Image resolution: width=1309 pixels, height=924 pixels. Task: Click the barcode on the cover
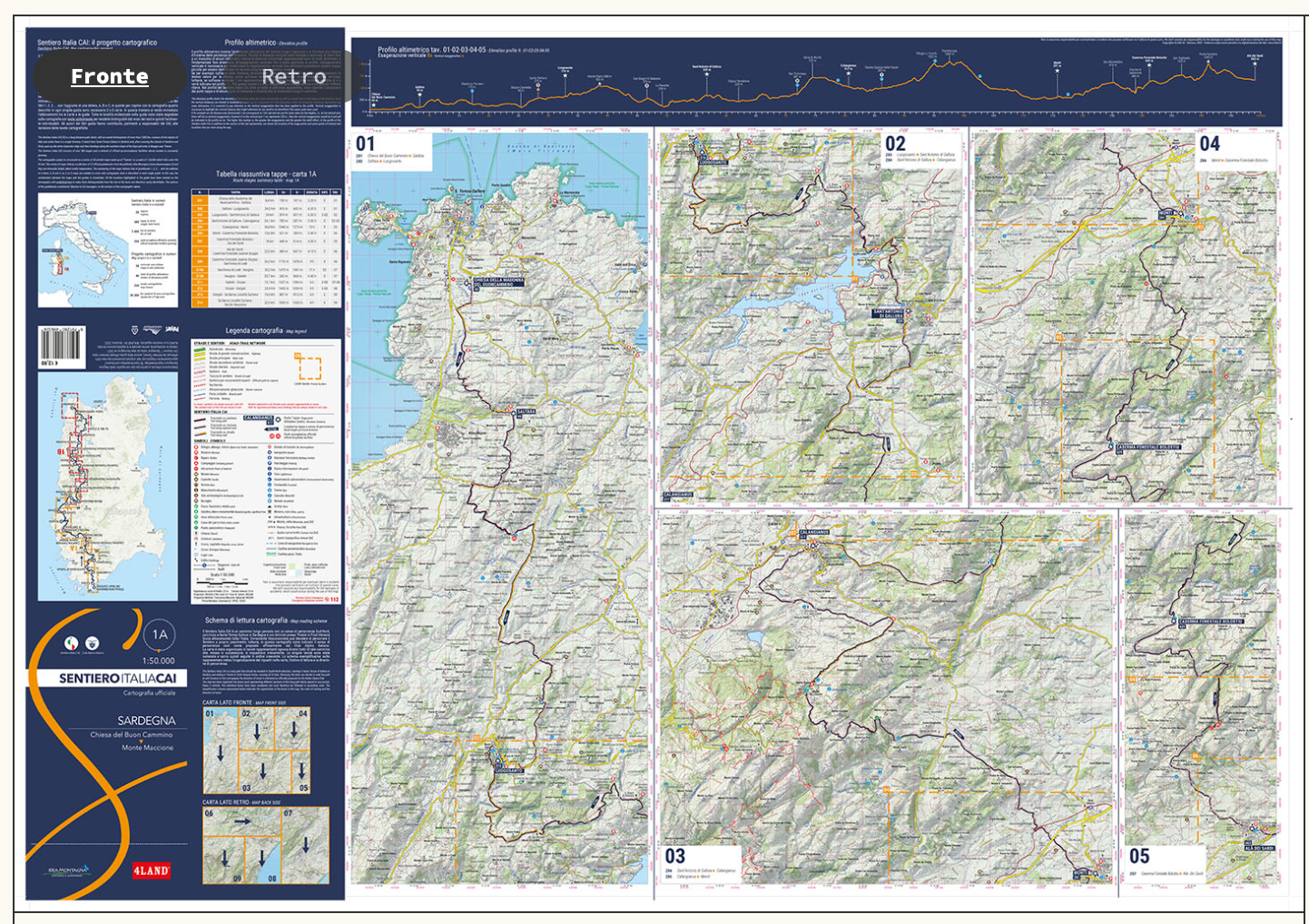point(62,346)
